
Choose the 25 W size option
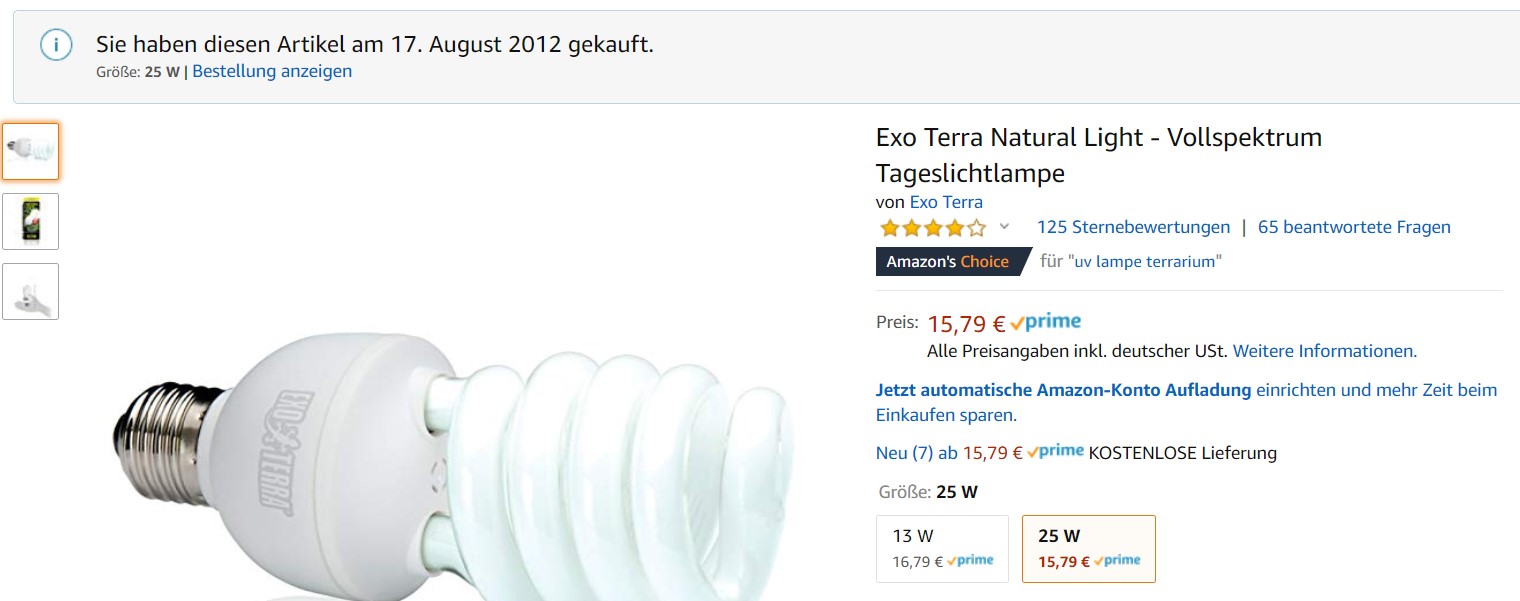[x=1088, y=548]
